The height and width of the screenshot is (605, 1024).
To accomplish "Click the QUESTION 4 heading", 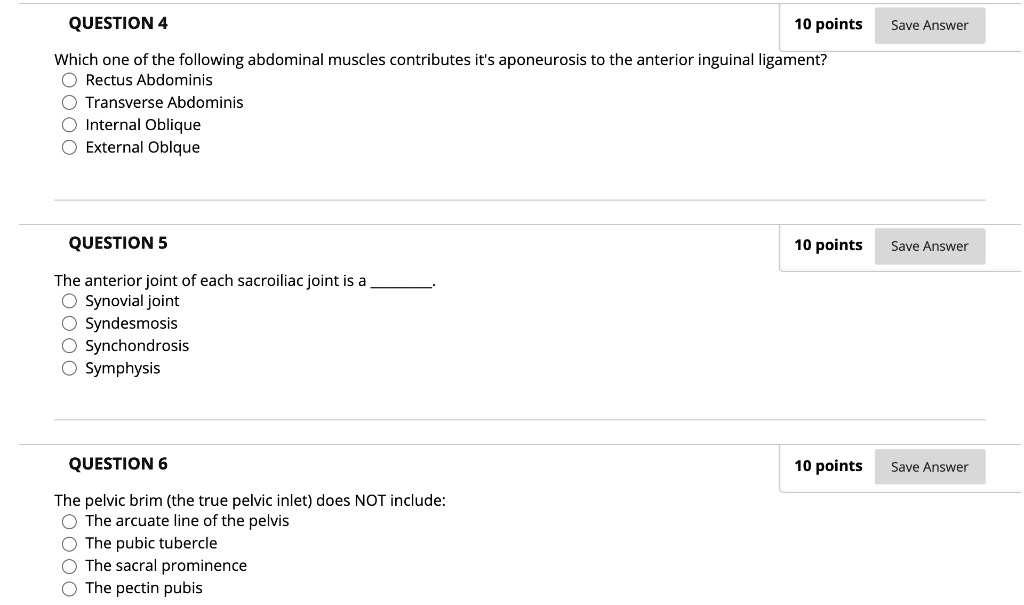I will (119, 22).
